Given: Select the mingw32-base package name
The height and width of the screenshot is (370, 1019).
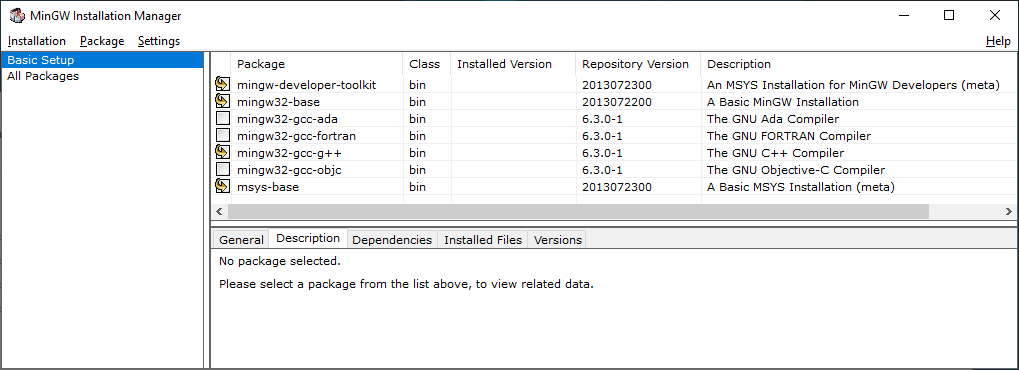Looking at the screenshot, I should pyautogui.click(x=278, y=102).
